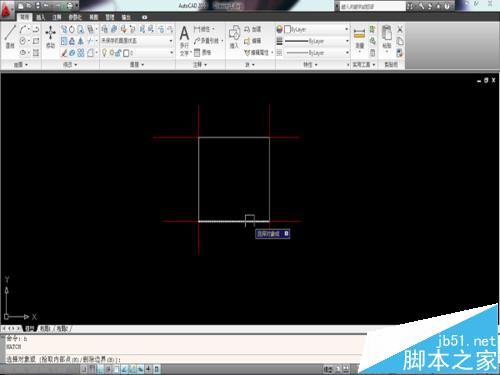Image resolution: width=500 pixels, height=375 pixels.
Task: Open the current layer dropdown list
Action: (137, 53)
